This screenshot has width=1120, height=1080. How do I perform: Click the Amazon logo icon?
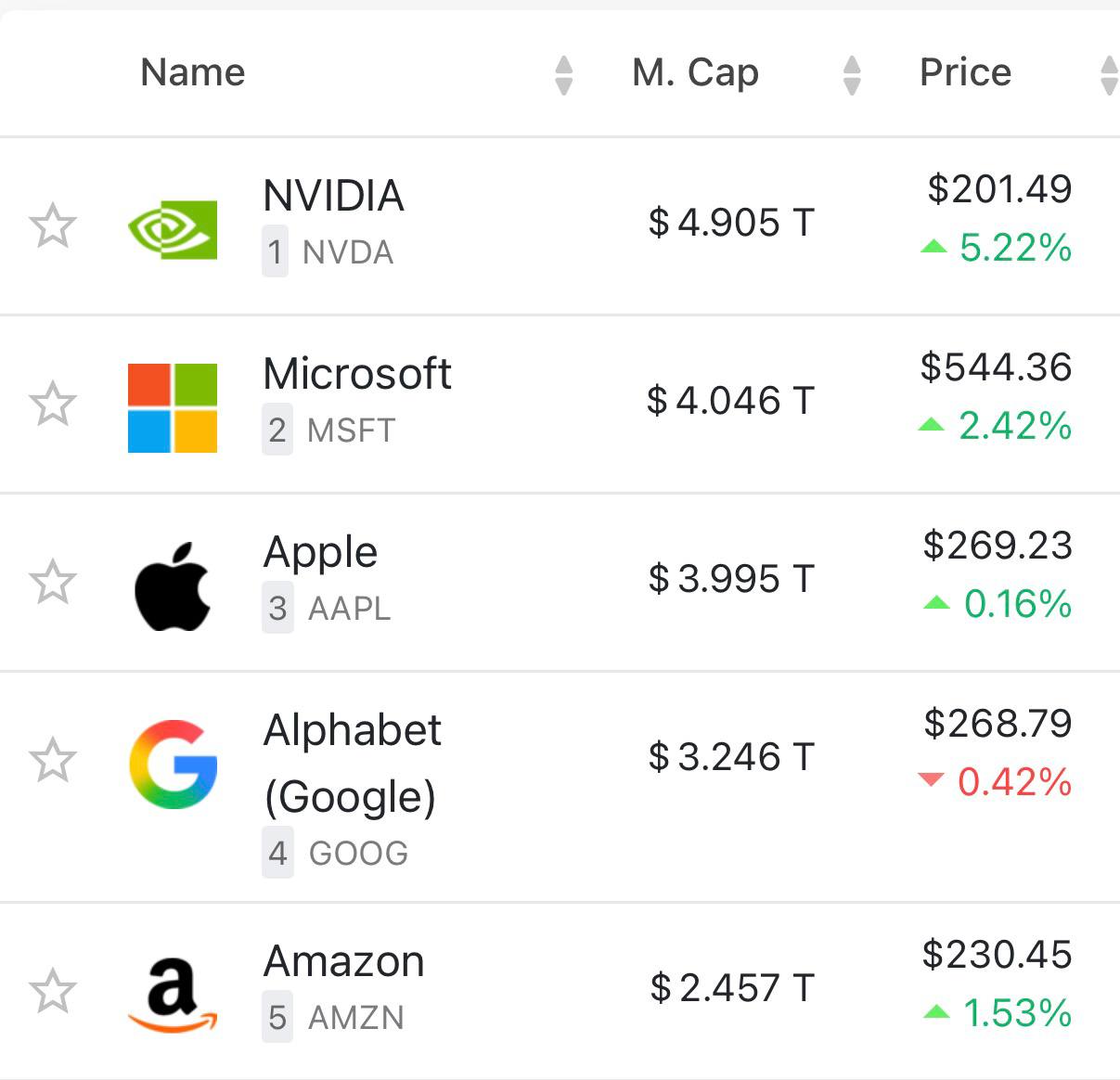[x=173, y=996]
